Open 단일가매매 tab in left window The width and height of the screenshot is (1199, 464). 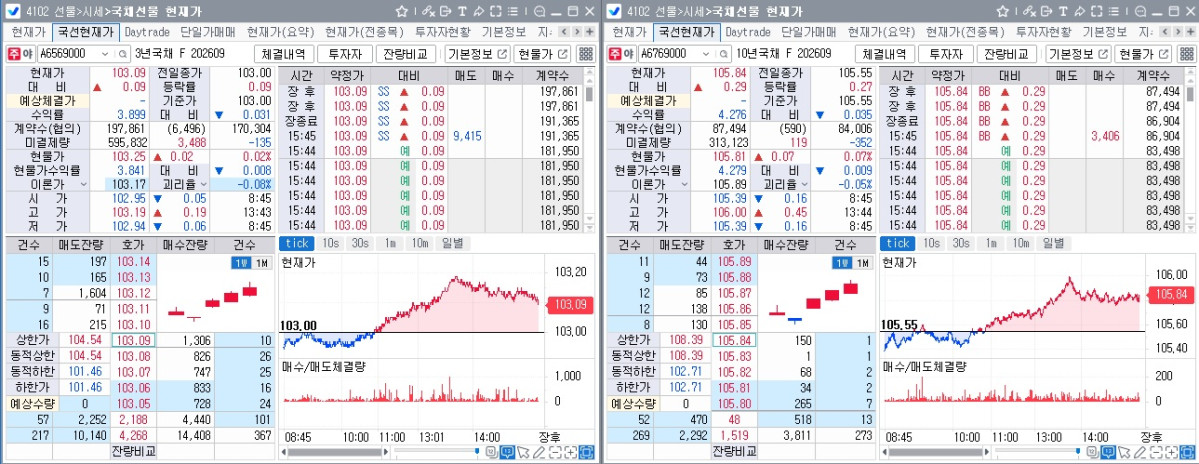click(x=208, y=32)
